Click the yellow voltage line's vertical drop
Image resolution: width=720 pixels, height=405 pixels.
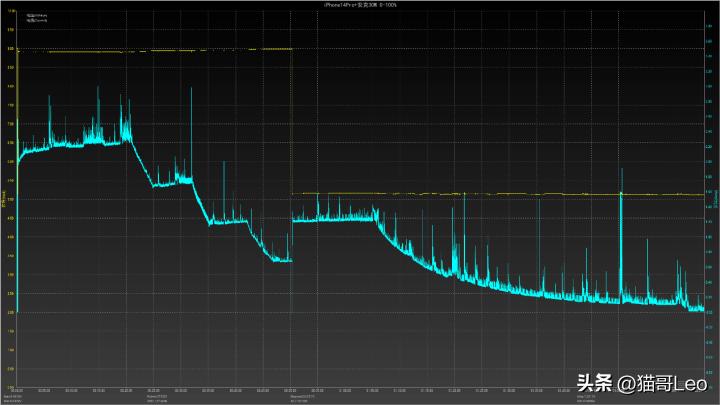(291, 120)
